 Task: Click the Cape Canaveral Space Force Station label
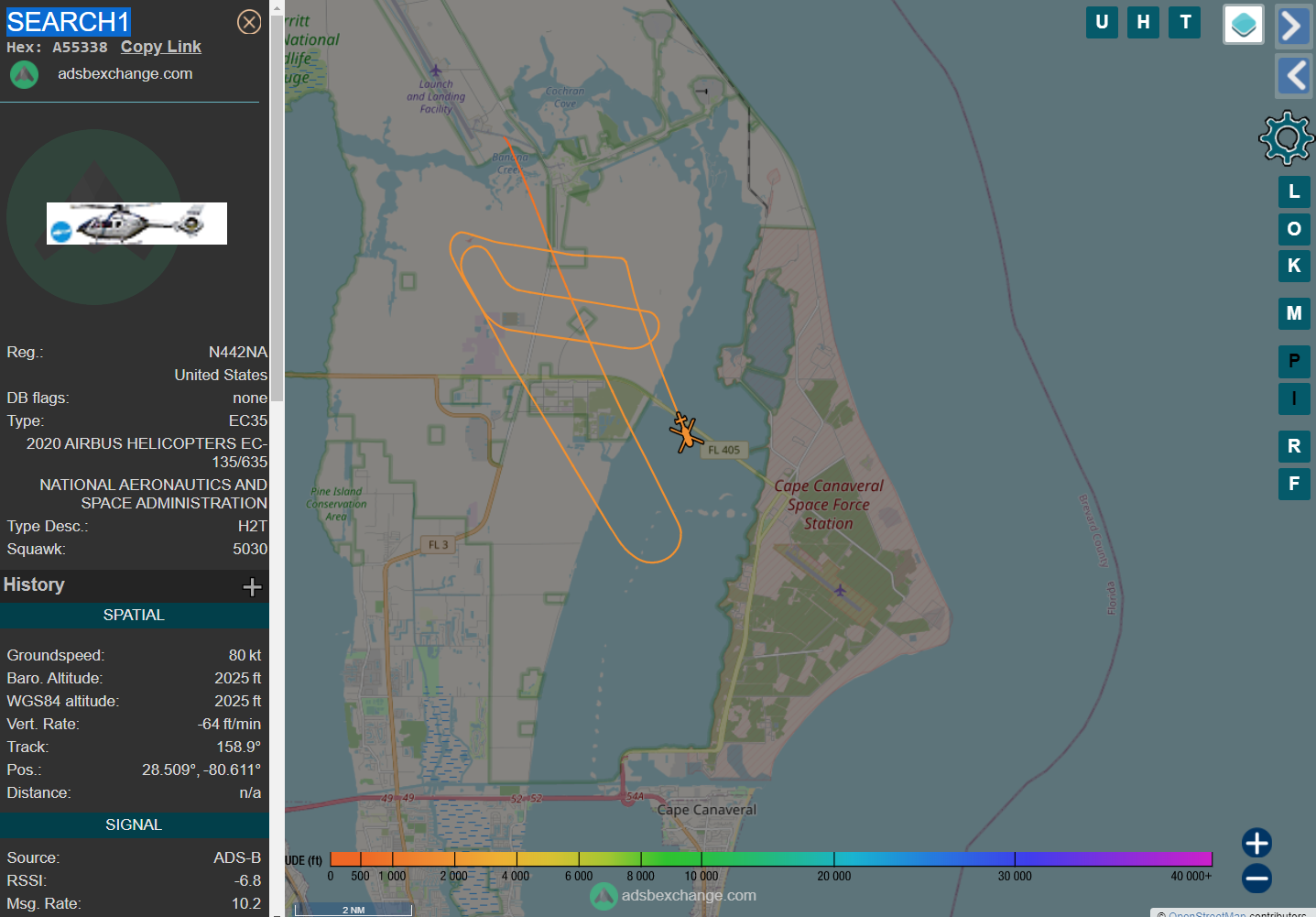829,505
